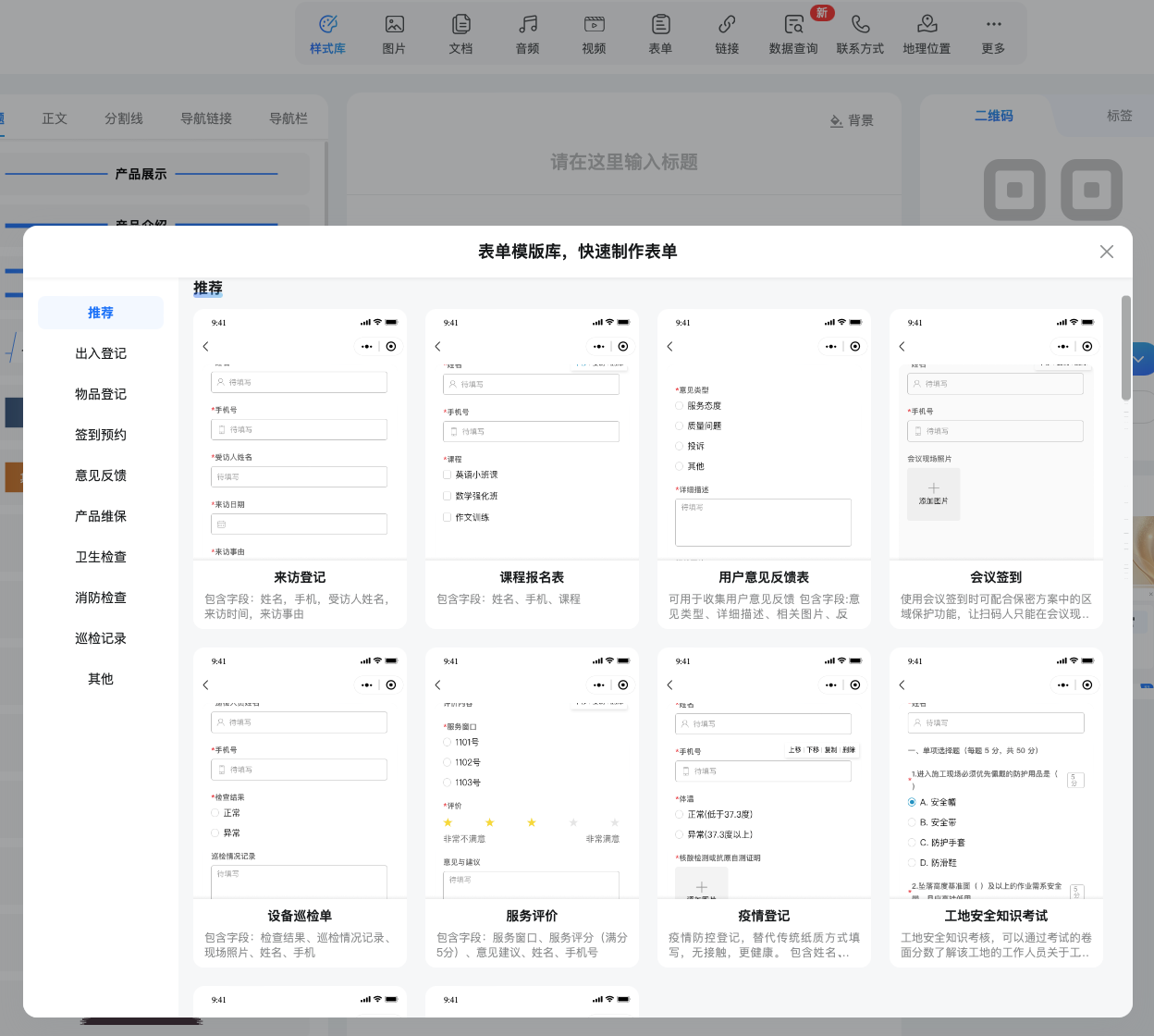Select the 出入登记 template category

(x=101, y=353)
